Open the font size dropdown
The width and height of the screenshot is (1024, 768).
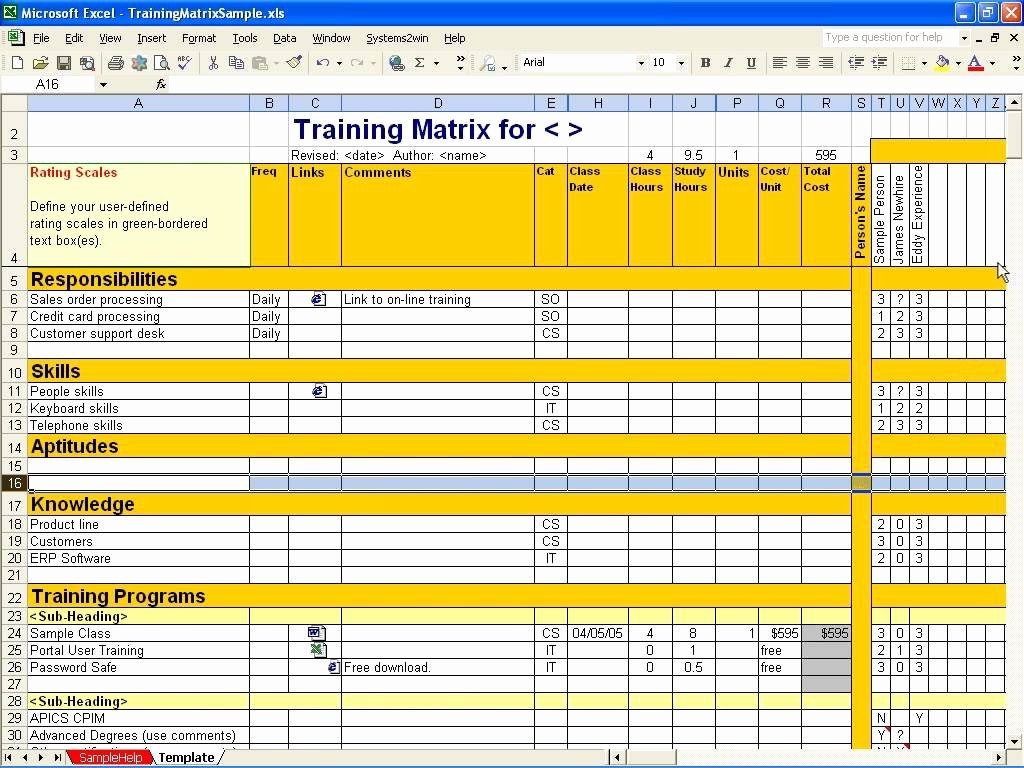point(682,63)
